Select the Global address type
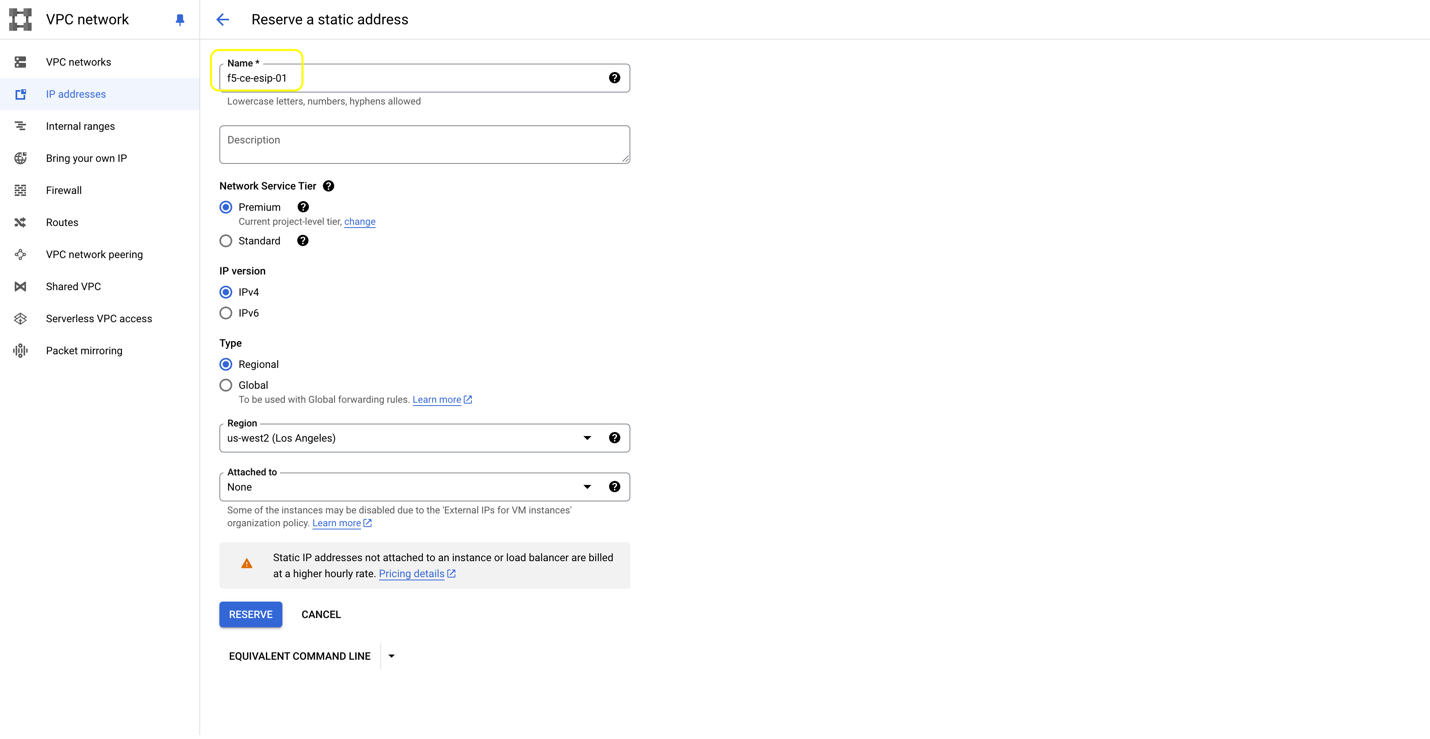 pos(226,385)
